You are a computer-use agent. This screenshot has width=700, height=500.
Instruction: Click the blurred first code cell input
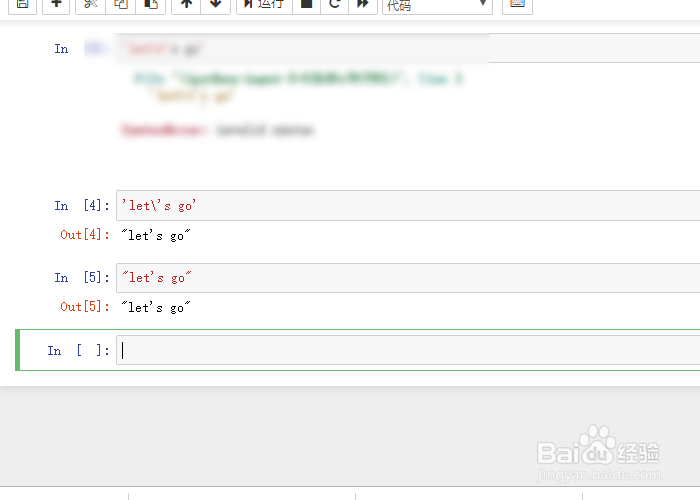pyautogui.click(x=408, y=48)
